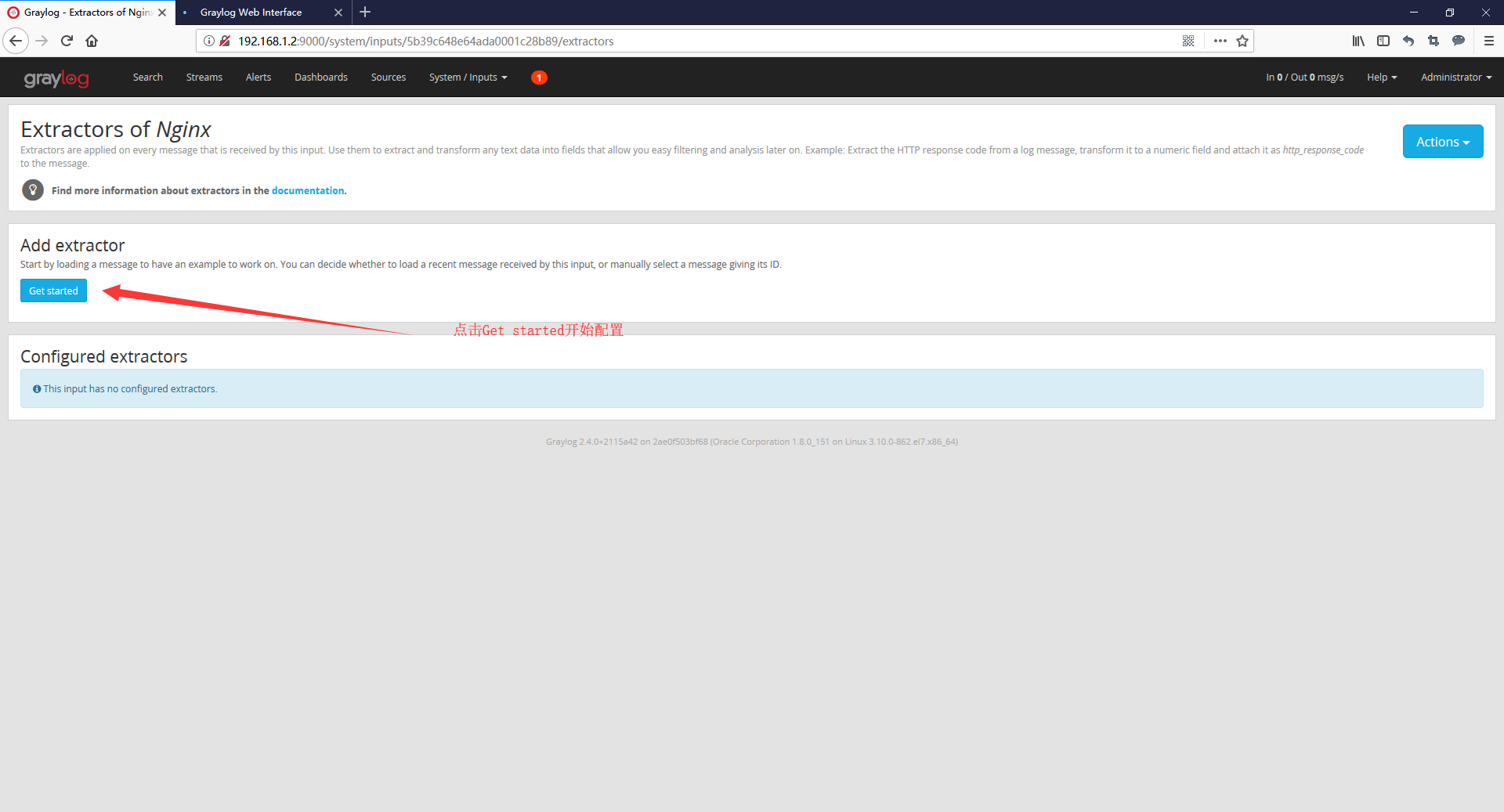Viewport: 1504px width, 812px height.
Task: Expand the System / Inputs dropdown
Action: click(468, 78)
